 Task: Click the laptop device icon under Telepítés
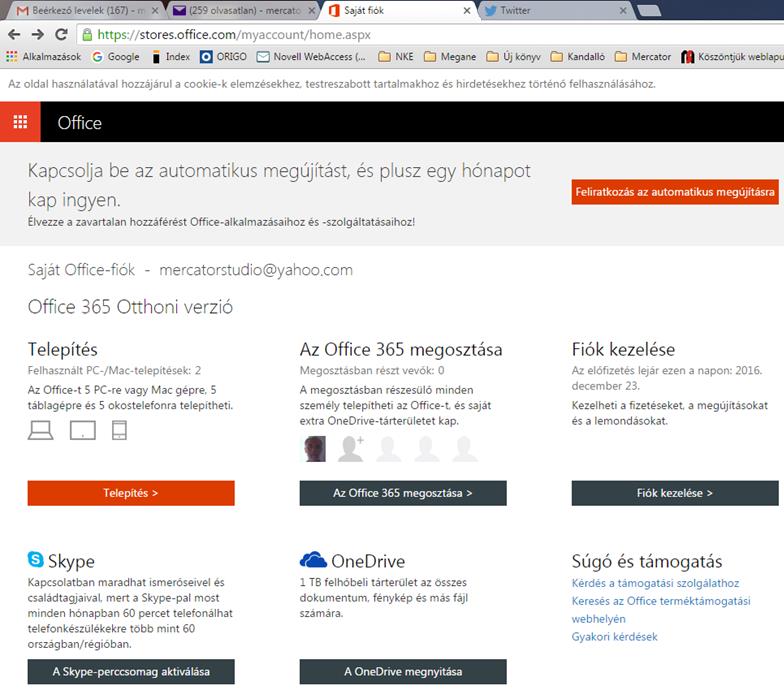(x=40, y=430)
